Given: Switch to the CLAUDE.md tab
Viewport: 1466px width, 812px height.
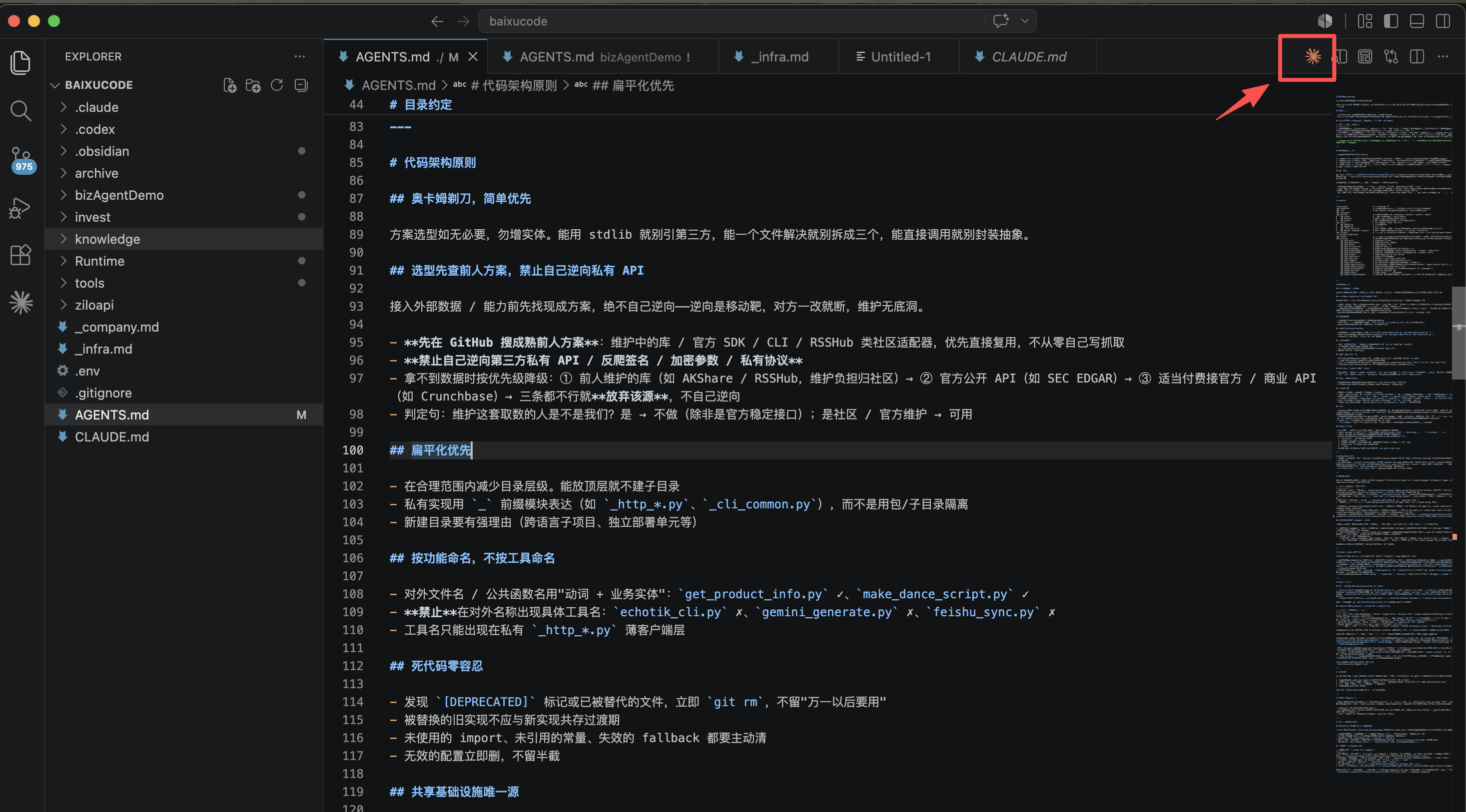Looking at the screenshot, I should coord(1027,56).
